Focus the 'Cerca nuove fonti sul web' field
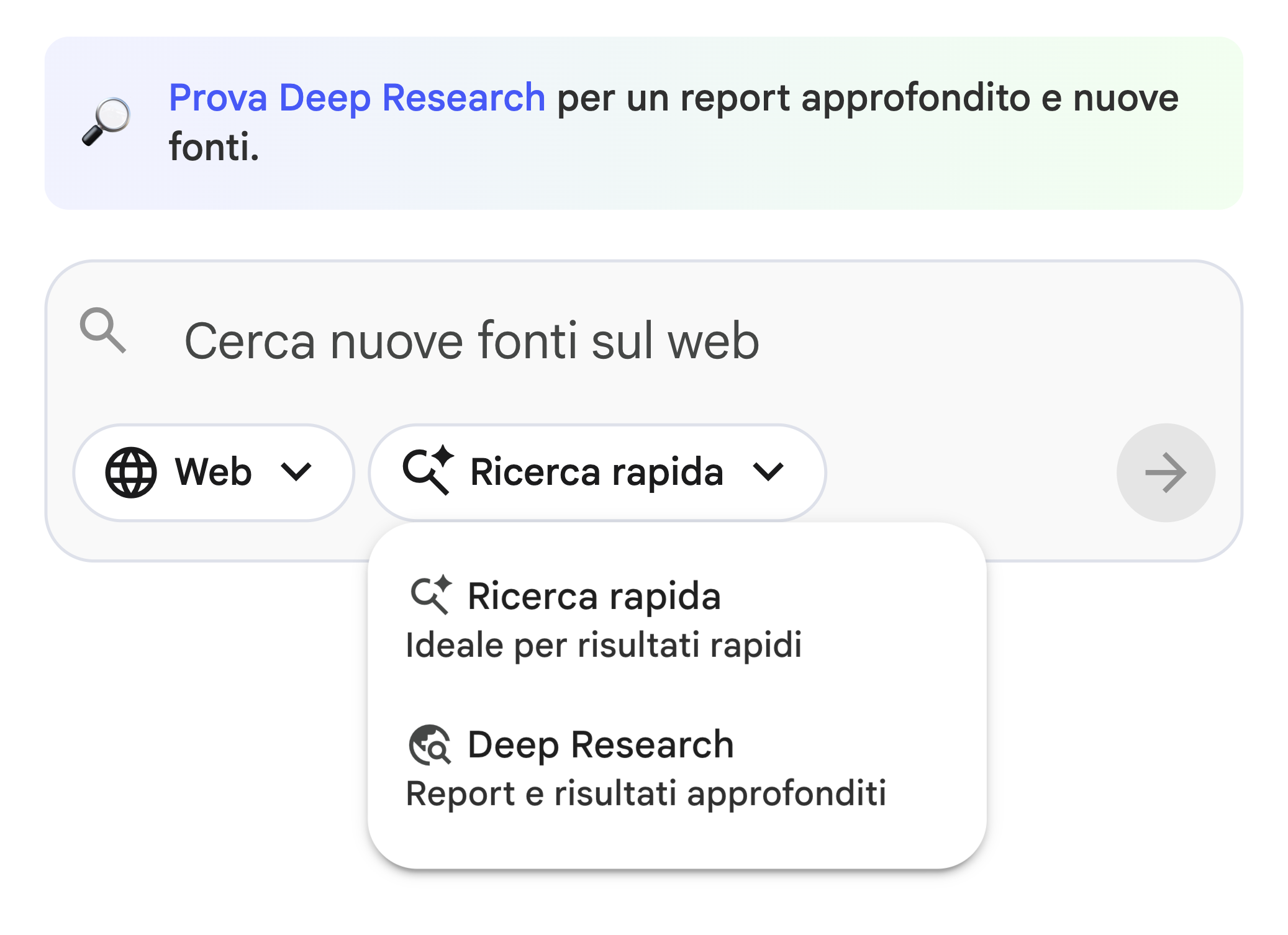Image resolution: width=1288 pixels, height=935 pixels. coord(472,341)
